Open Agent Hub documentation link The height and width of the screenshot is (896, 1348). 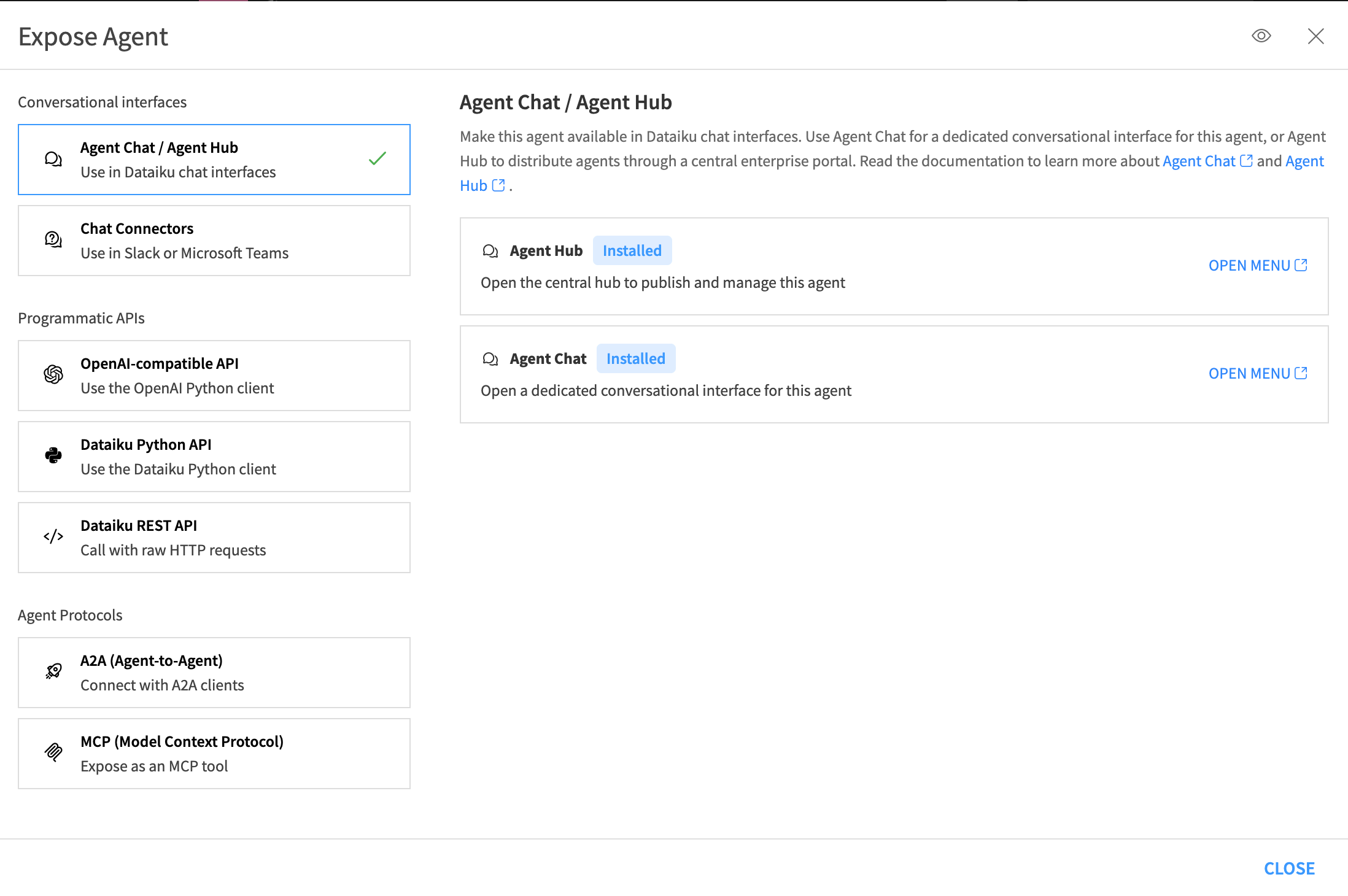pos(1304,161)
